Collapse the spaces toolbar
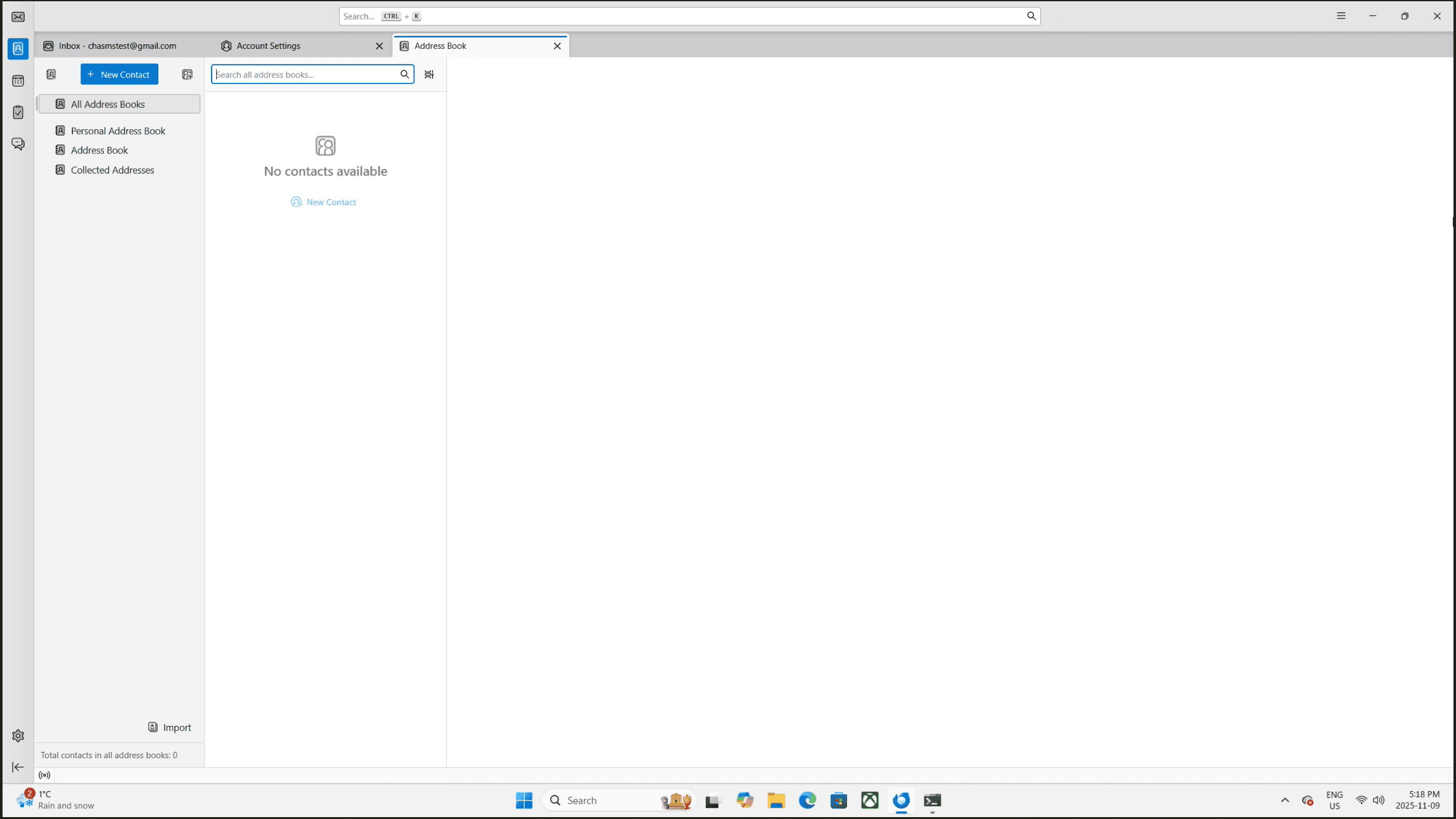Viewport: 1456px width, 819px height. pos(18,767)
